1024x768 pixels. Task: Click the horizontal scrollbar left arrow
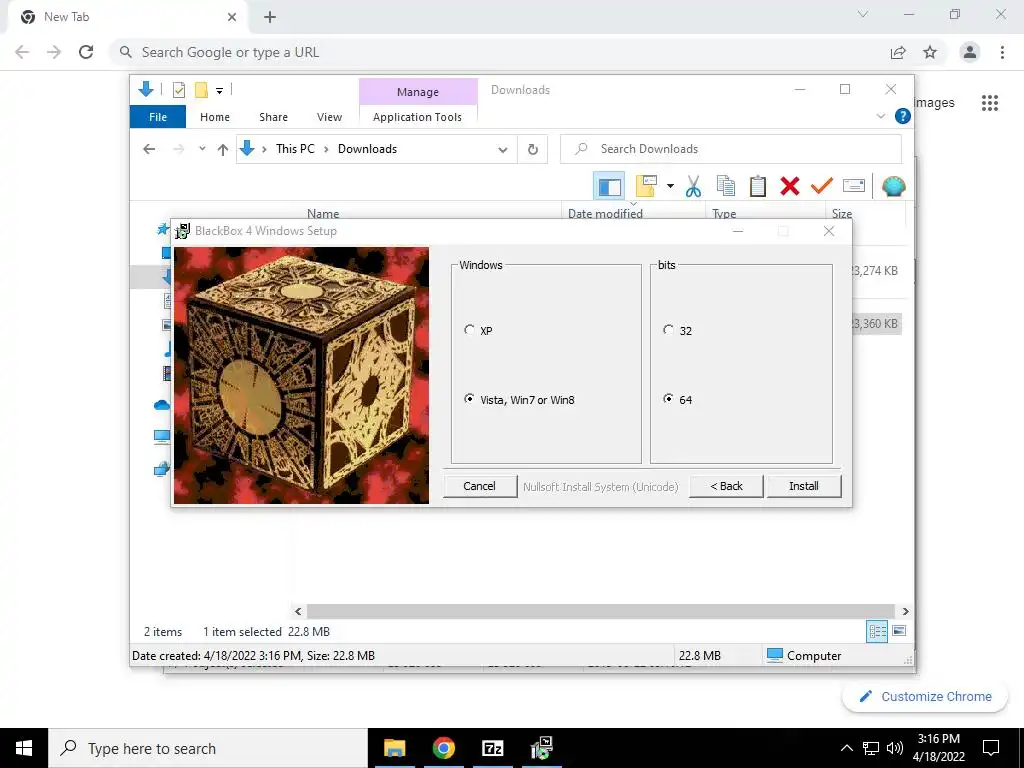pyautogui.click(x=298, y=611)
